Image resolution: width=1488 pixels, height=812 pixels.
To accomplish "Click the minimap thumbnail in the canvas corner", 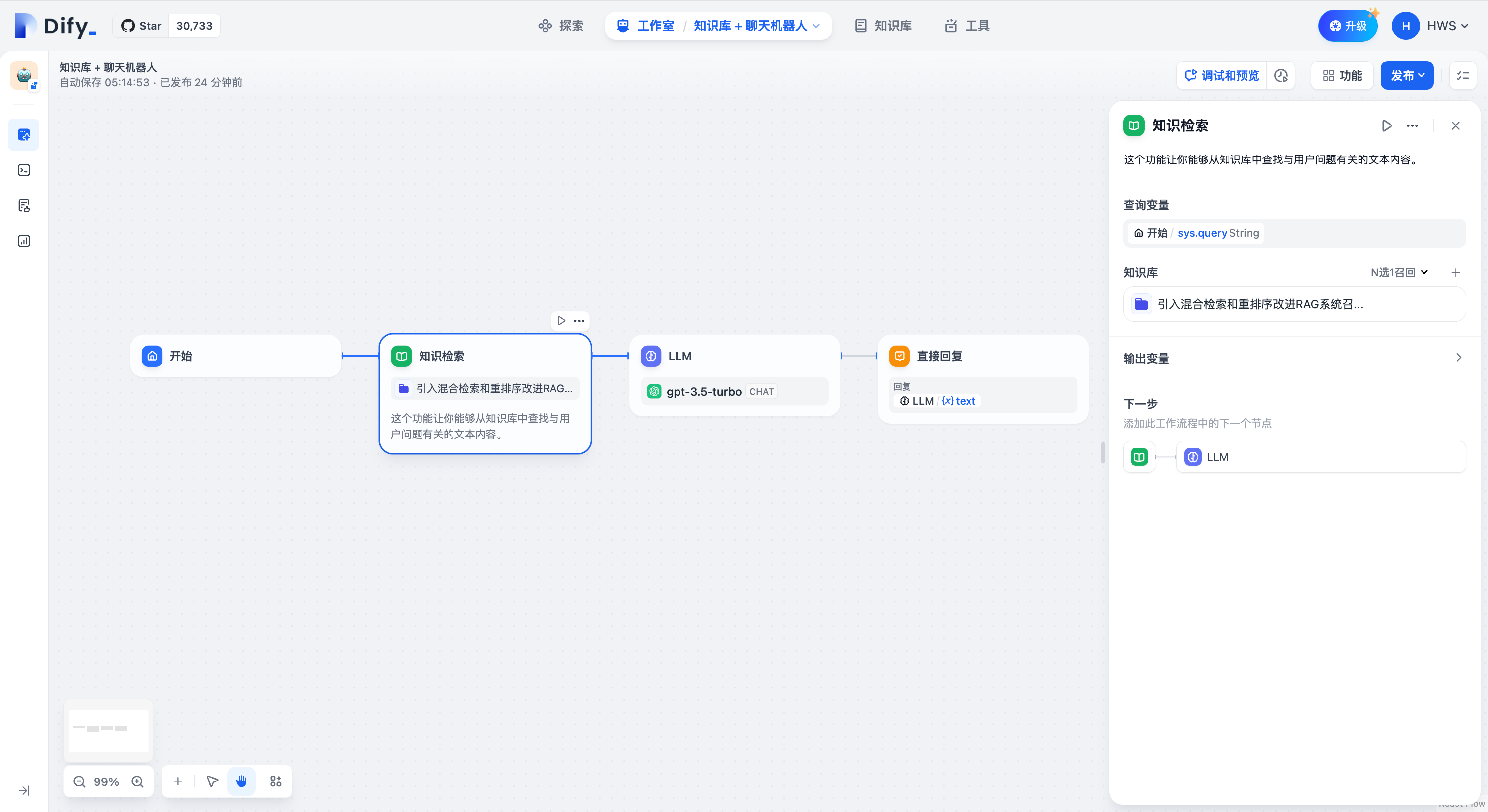I will point(108,730).
